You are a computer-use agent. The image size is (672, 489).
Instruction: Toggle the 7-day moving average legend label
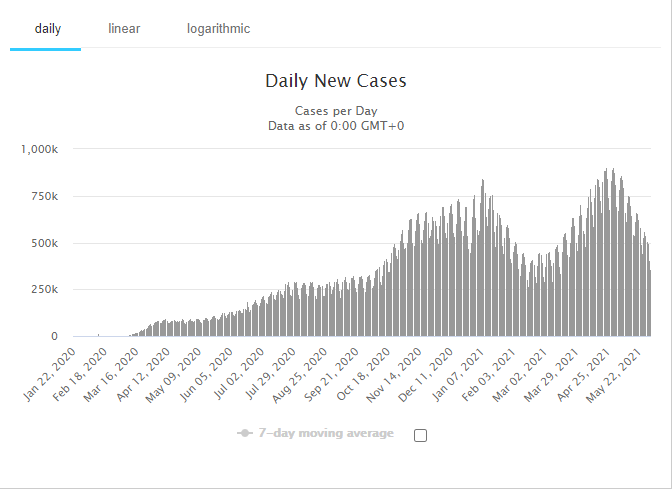click(326, 433)
